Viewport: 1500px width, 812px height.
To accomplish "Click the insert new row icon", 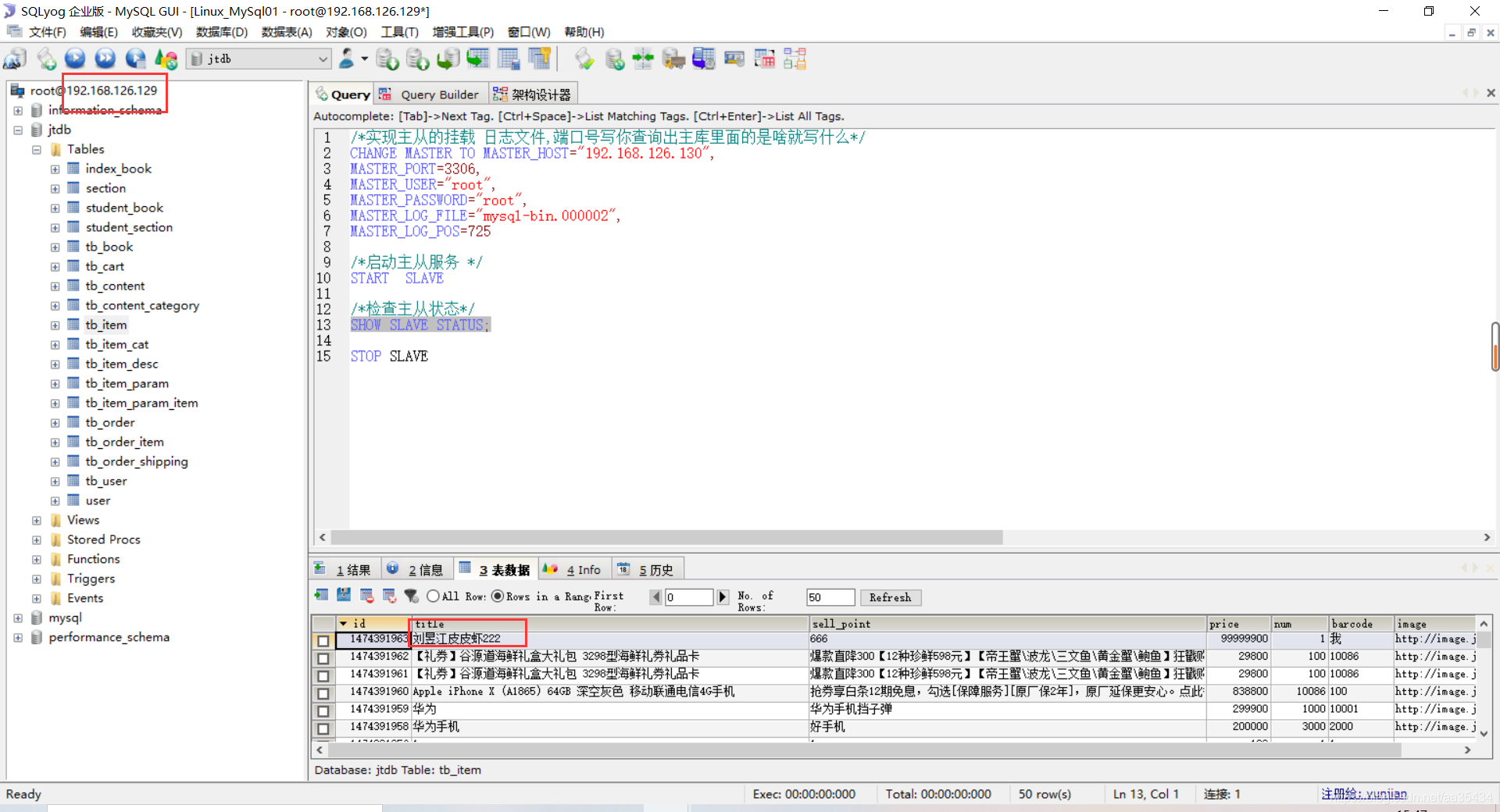I will point(321,595).
